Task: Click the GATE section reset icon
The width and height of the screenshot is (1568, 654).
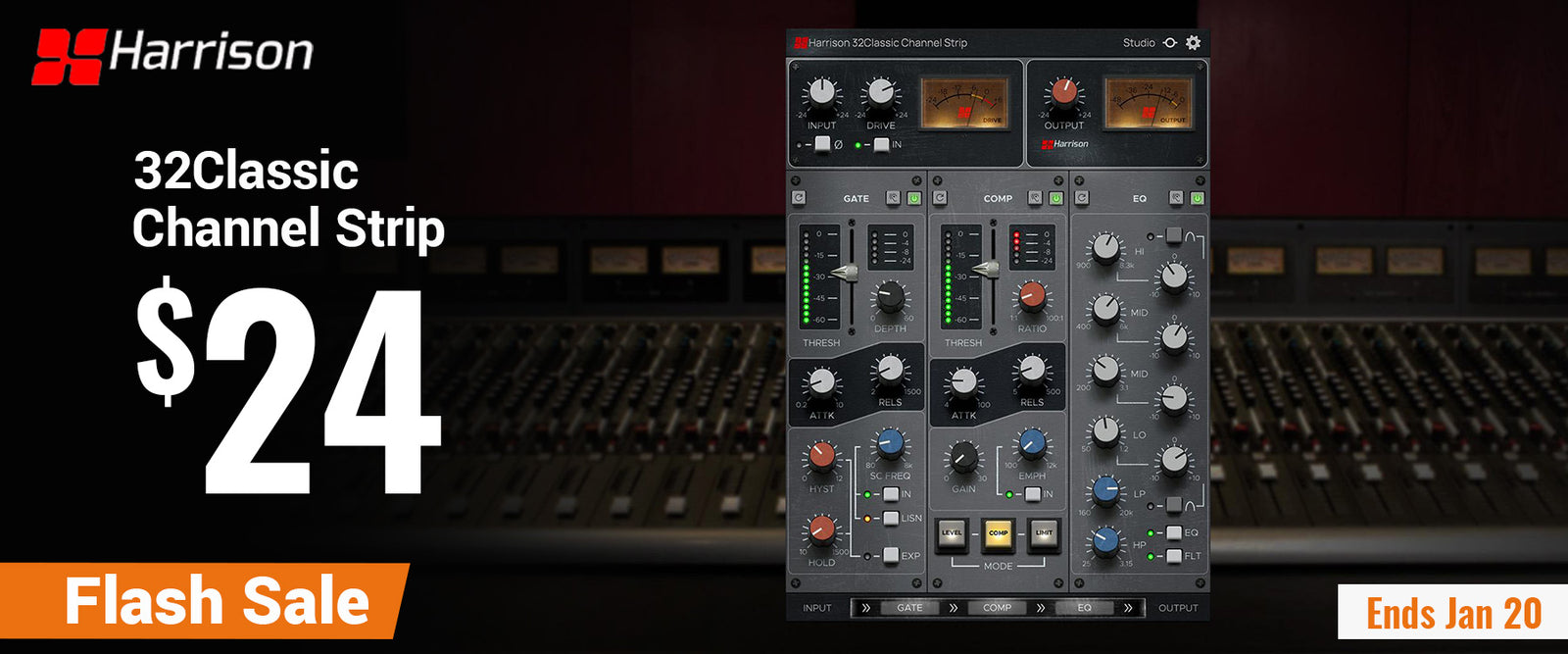Action: click(799, 198)
